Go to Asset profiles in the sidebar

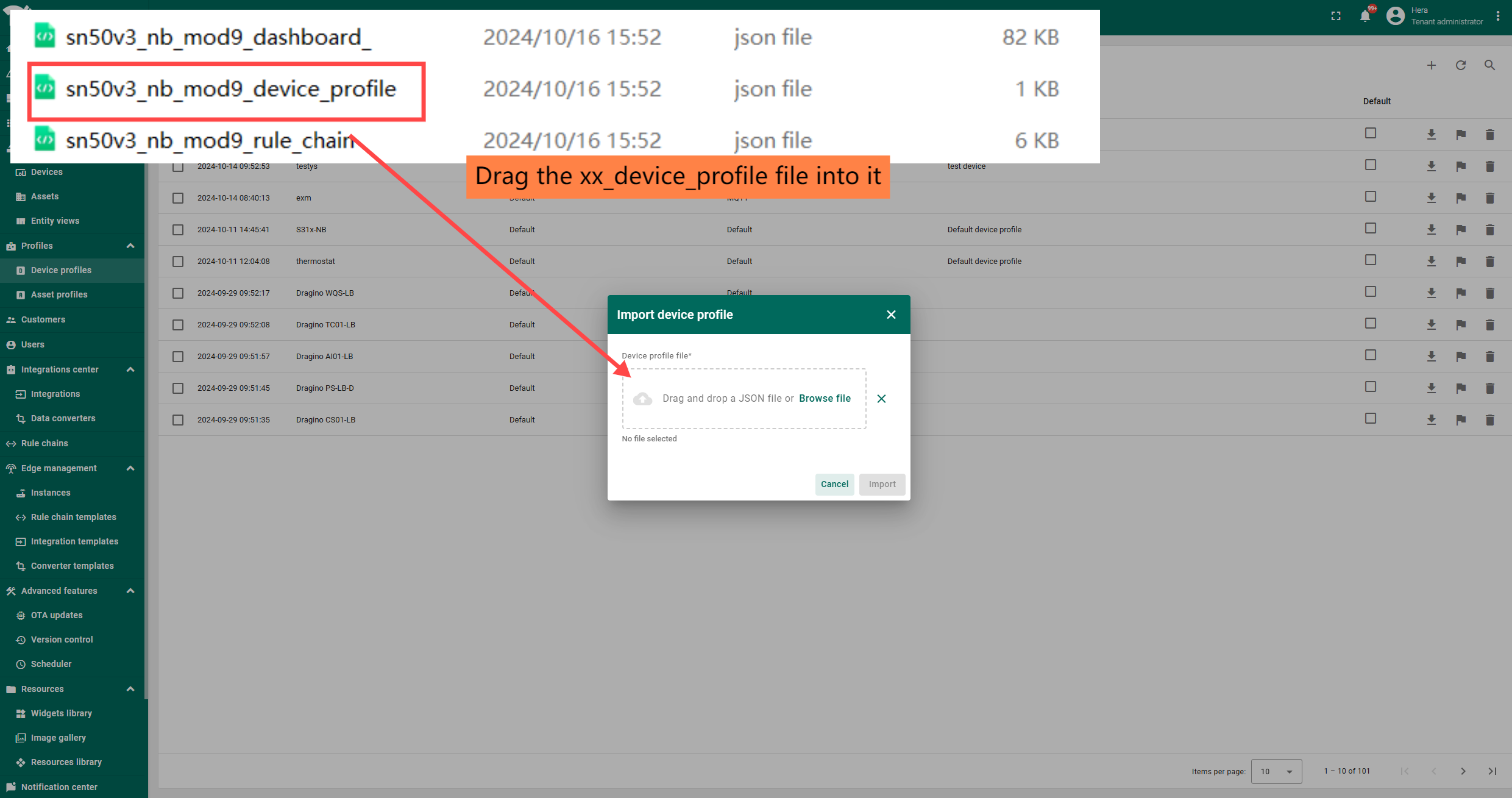(59, 294)
